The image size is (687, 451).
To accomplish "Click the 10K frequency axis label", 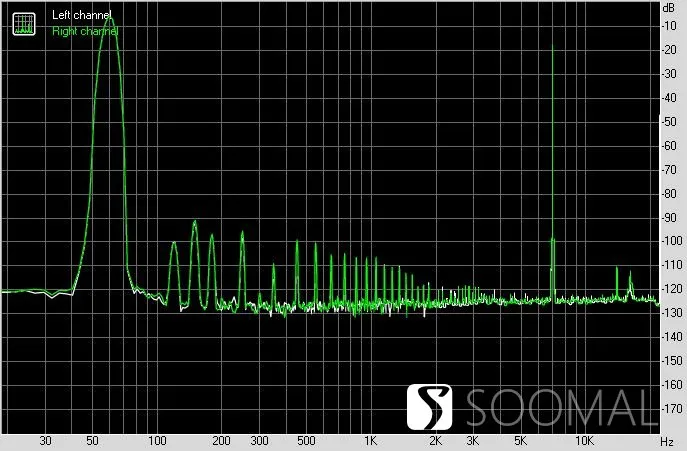I will coord(584,440).
